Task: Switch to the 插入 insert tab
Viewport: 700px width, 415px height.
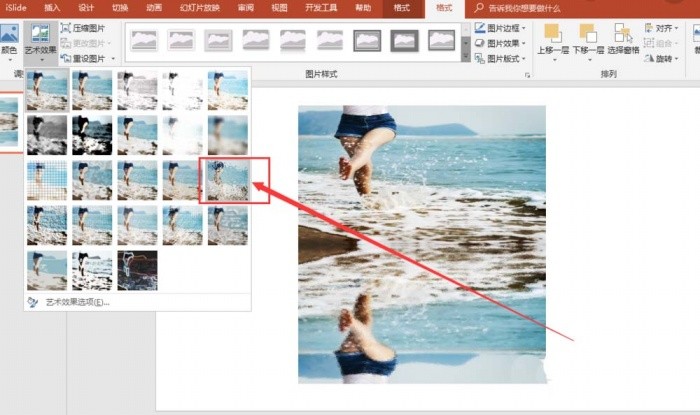Action: [x=52, y=8]
